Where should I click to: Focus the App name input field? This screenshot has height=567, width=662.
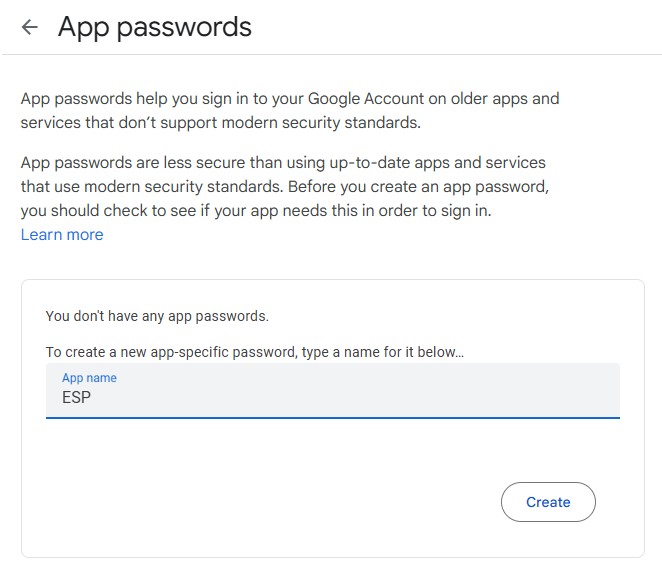[x=332, y=390]
